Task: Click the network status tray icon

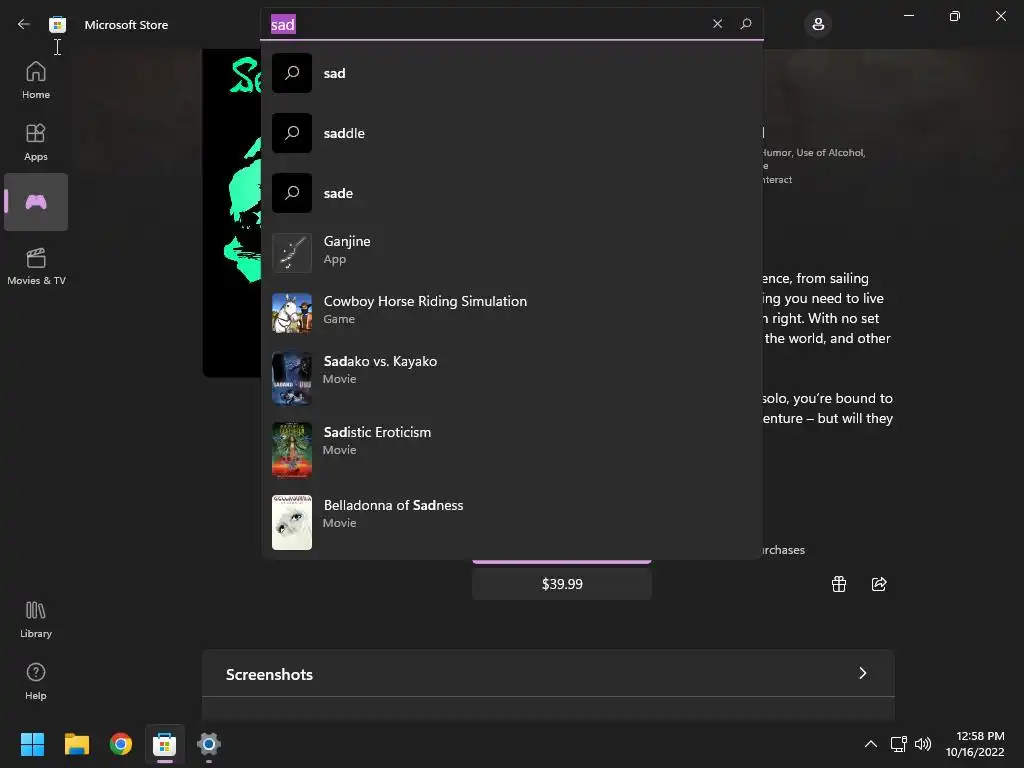Action: [x=899, y=744]
